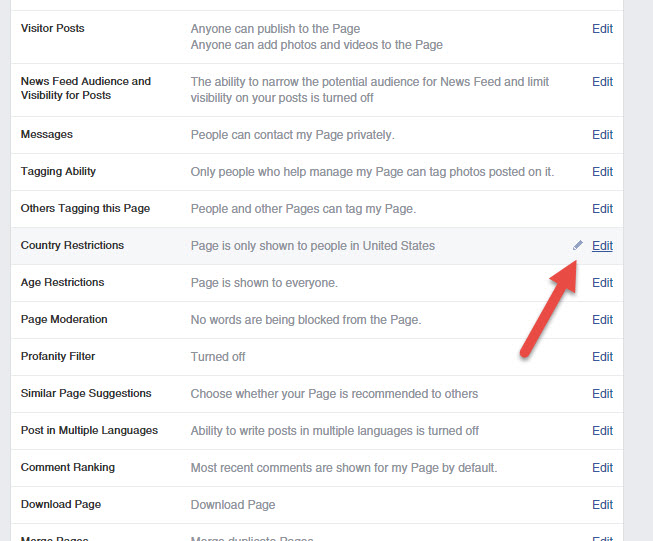Click the Age Restrictions label
Image resolution: width=653 pixels, height=541 pixels.
[x=62, y=282]
